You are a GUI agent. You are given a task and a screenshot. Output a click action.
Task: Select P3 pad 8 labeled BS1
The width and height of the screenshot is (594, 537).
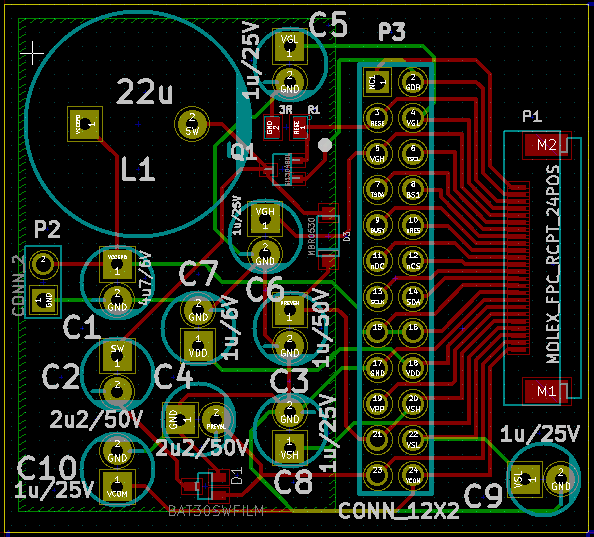[x=413, y=189]
